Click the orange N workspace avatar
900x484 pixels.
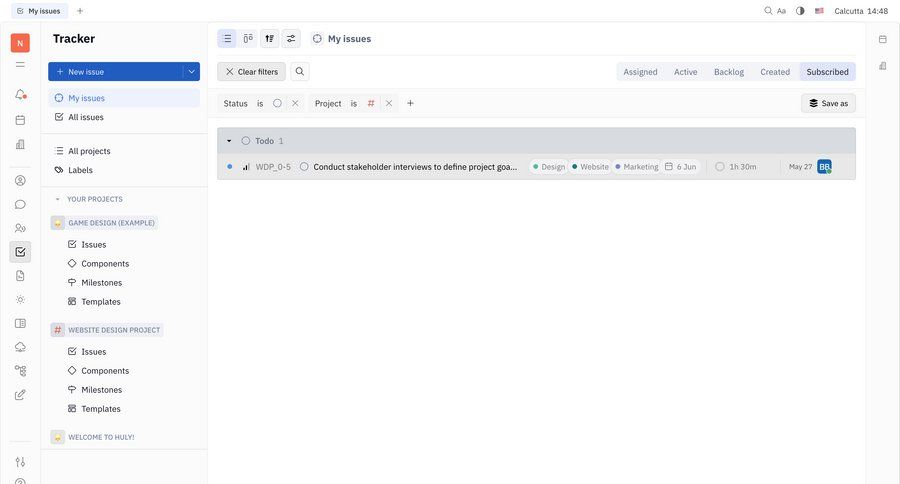20,43
